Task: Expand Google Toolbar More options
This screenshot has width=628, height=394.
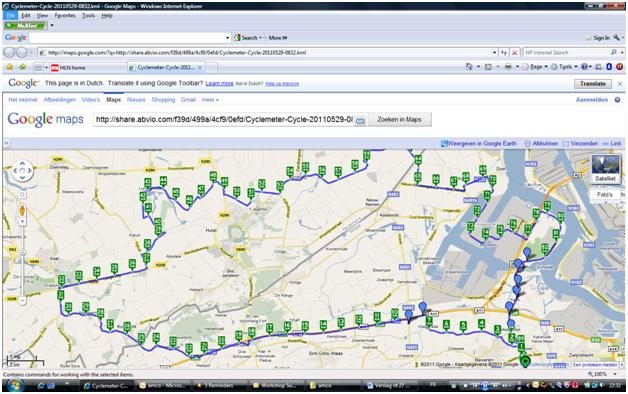Action: pos(278,38)
